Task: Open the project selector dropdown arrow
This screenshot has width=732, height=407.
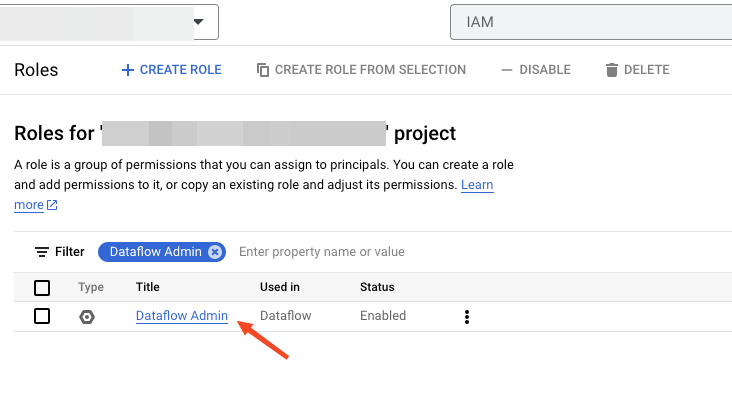Action: click(198, 21)
